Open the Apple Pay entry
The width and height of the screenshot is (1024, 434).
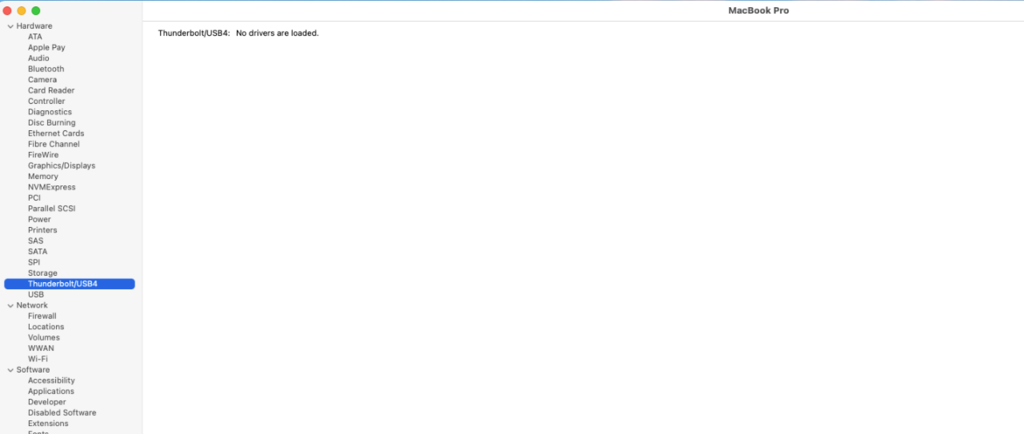[46, 47]
